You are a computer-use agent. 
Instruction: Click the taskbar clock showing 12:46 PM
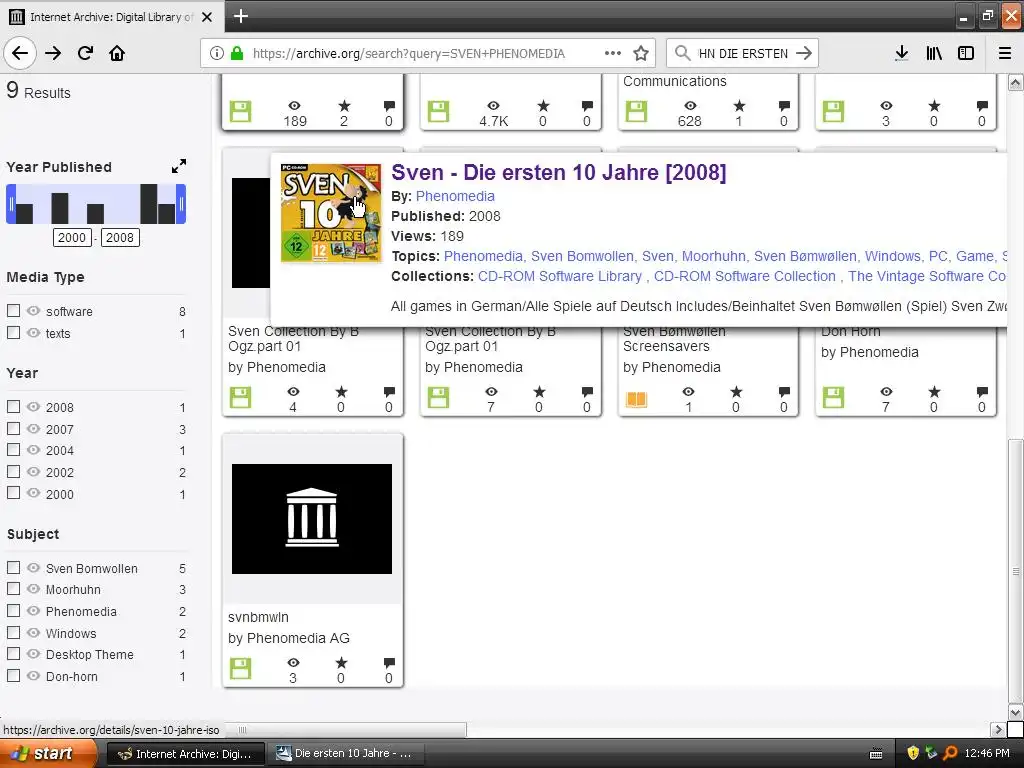[987, 753]
